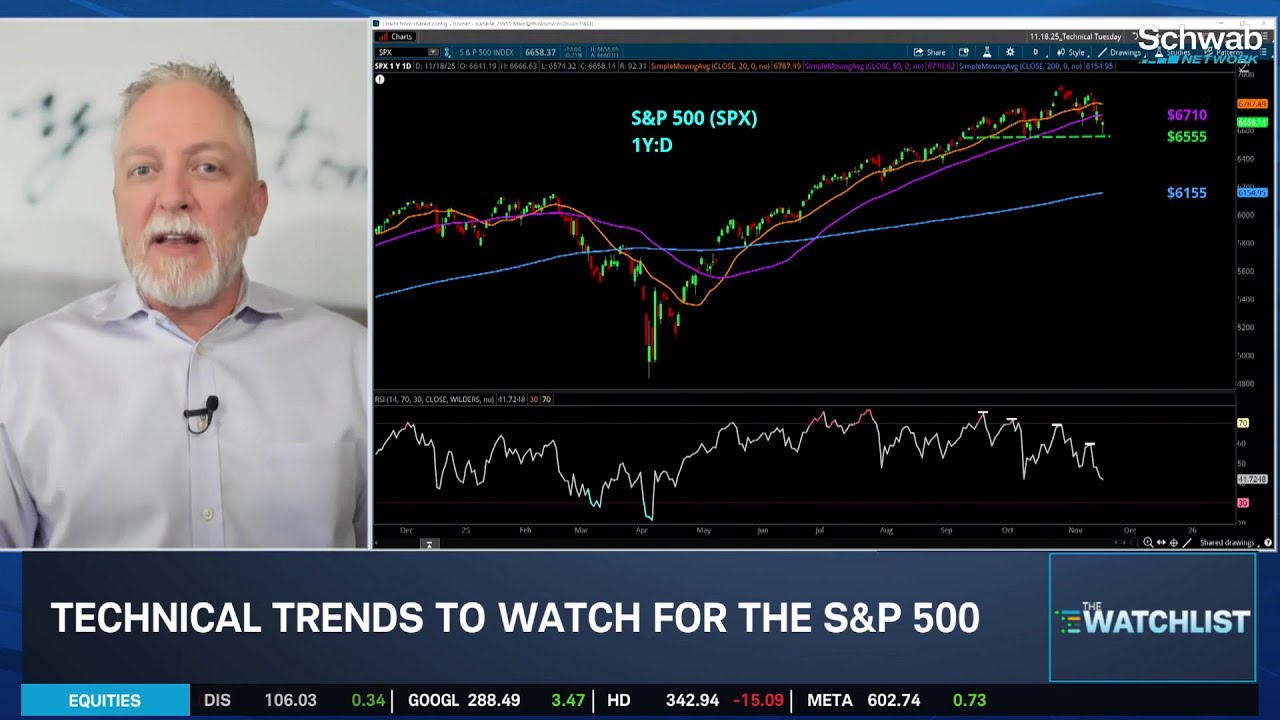Click the pop-out icon next to Share
The image size is (1280, 720).
click(964, 52)
